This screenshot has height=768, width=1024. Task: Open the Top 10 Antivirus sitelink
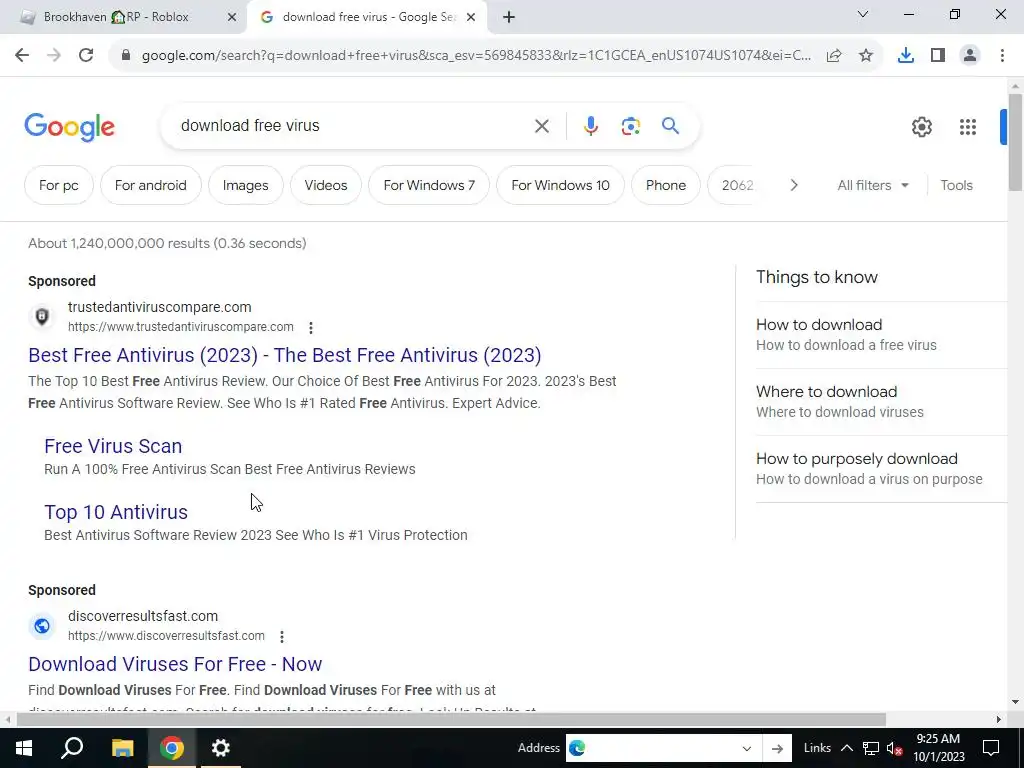(116, 512)
